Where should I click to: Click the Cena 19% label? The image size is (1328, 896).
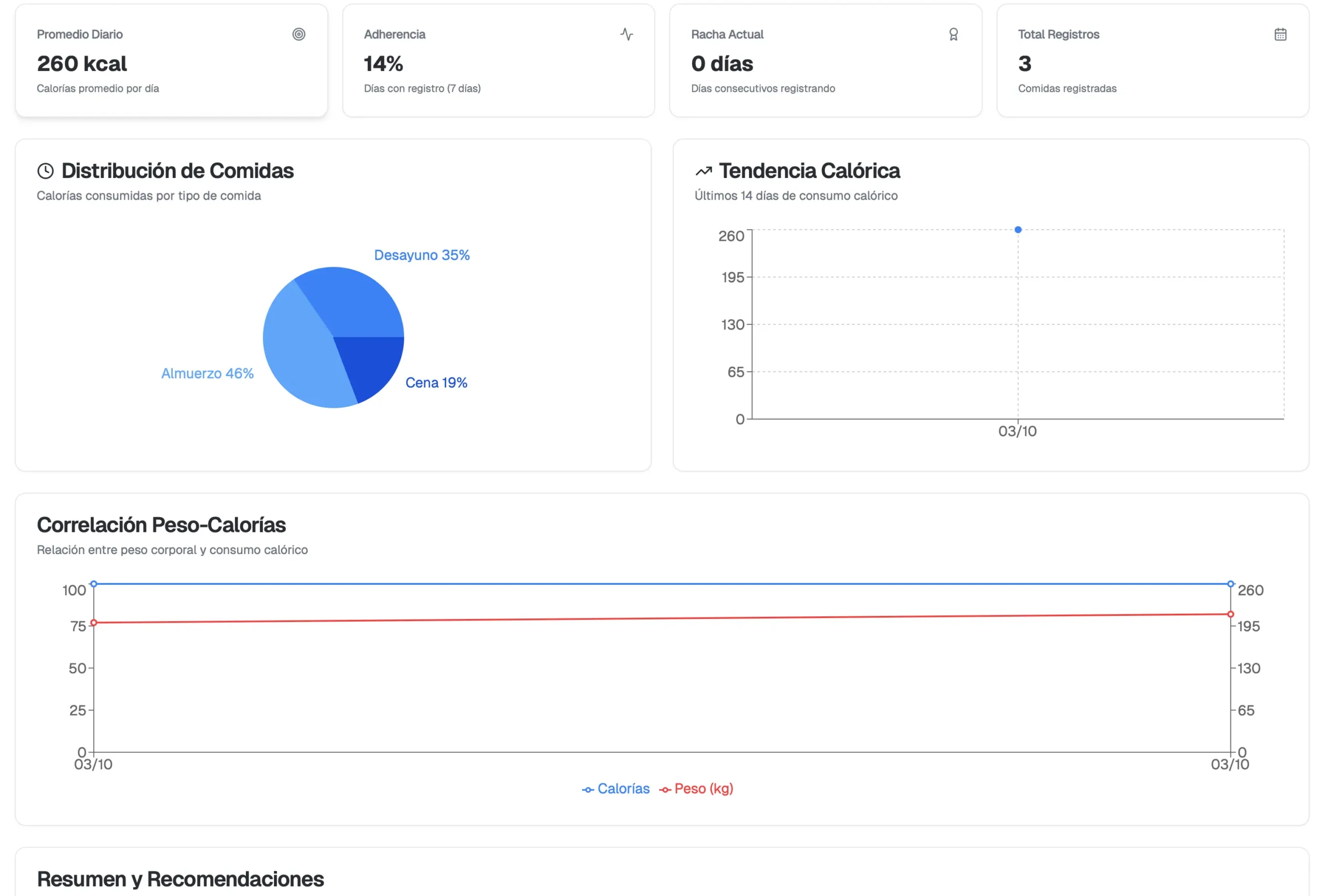436,382
